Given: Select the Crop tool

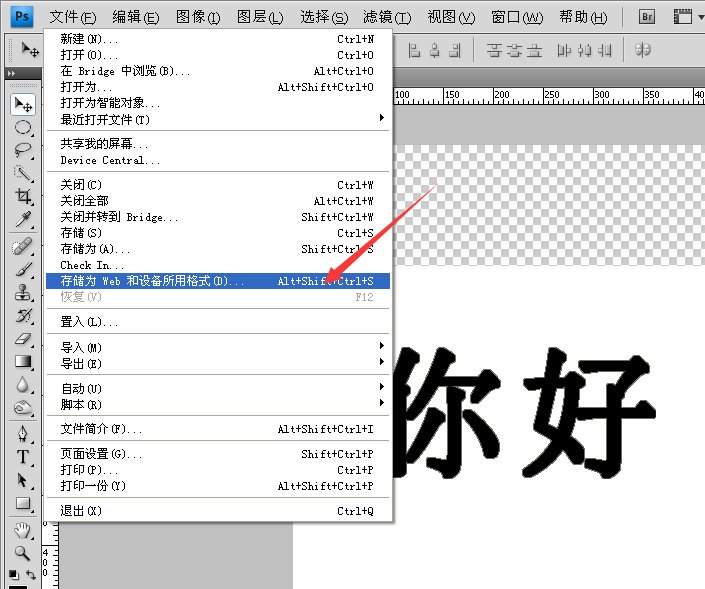Looking at the screenshot, I should [x=23, y=196].
